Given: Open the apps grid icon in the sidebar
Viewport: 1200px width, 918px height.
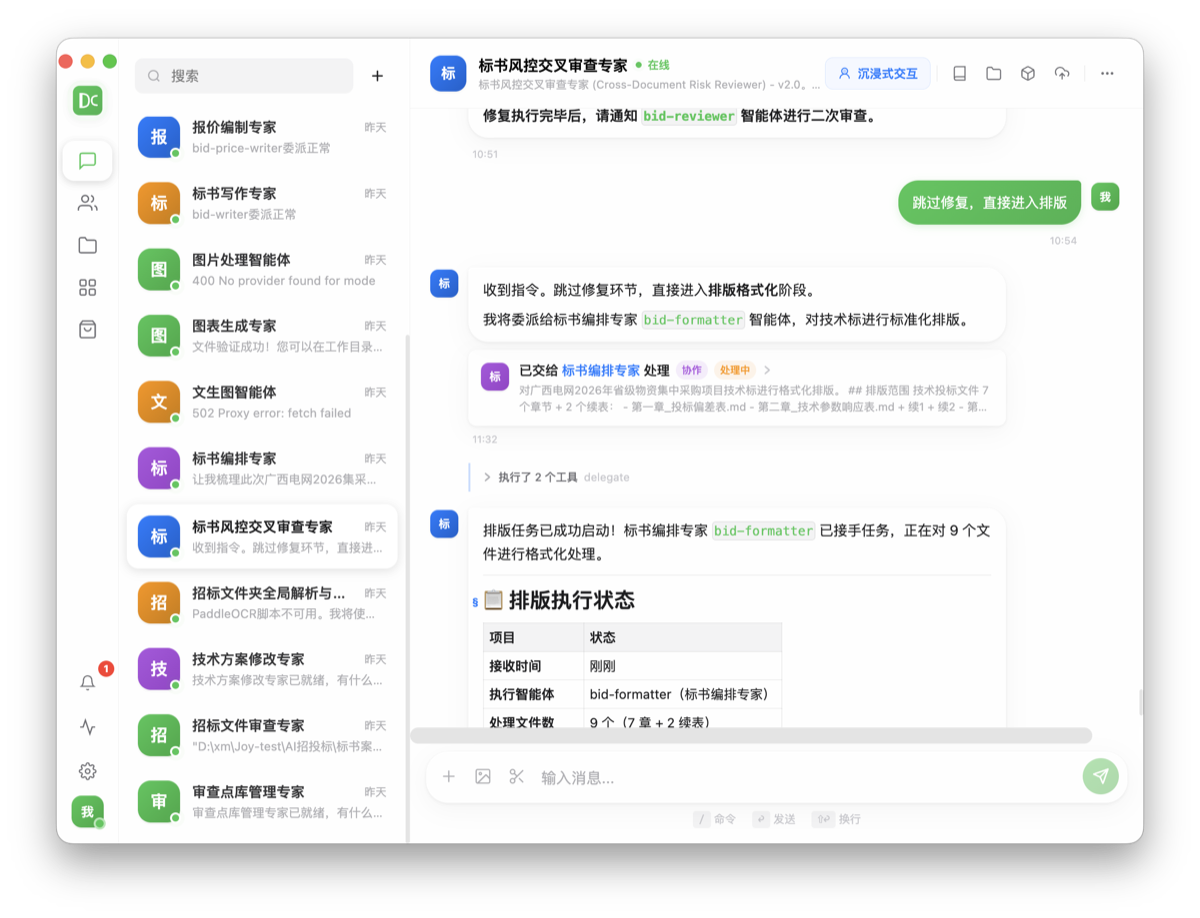Looking at the screenshot, I should [88, 287].
